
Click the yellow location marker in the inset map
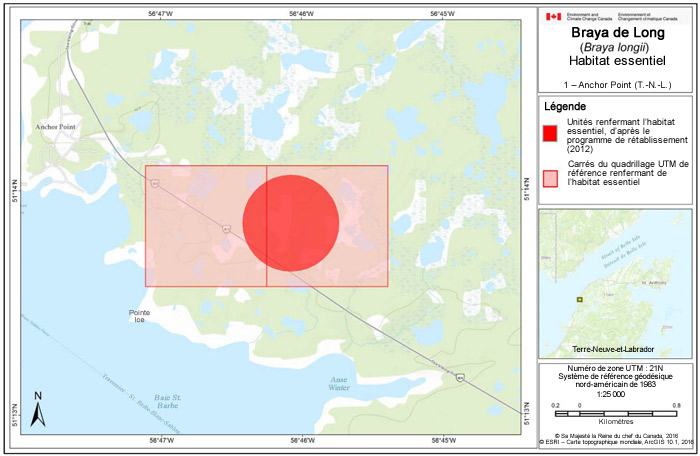tap(578, 299)
